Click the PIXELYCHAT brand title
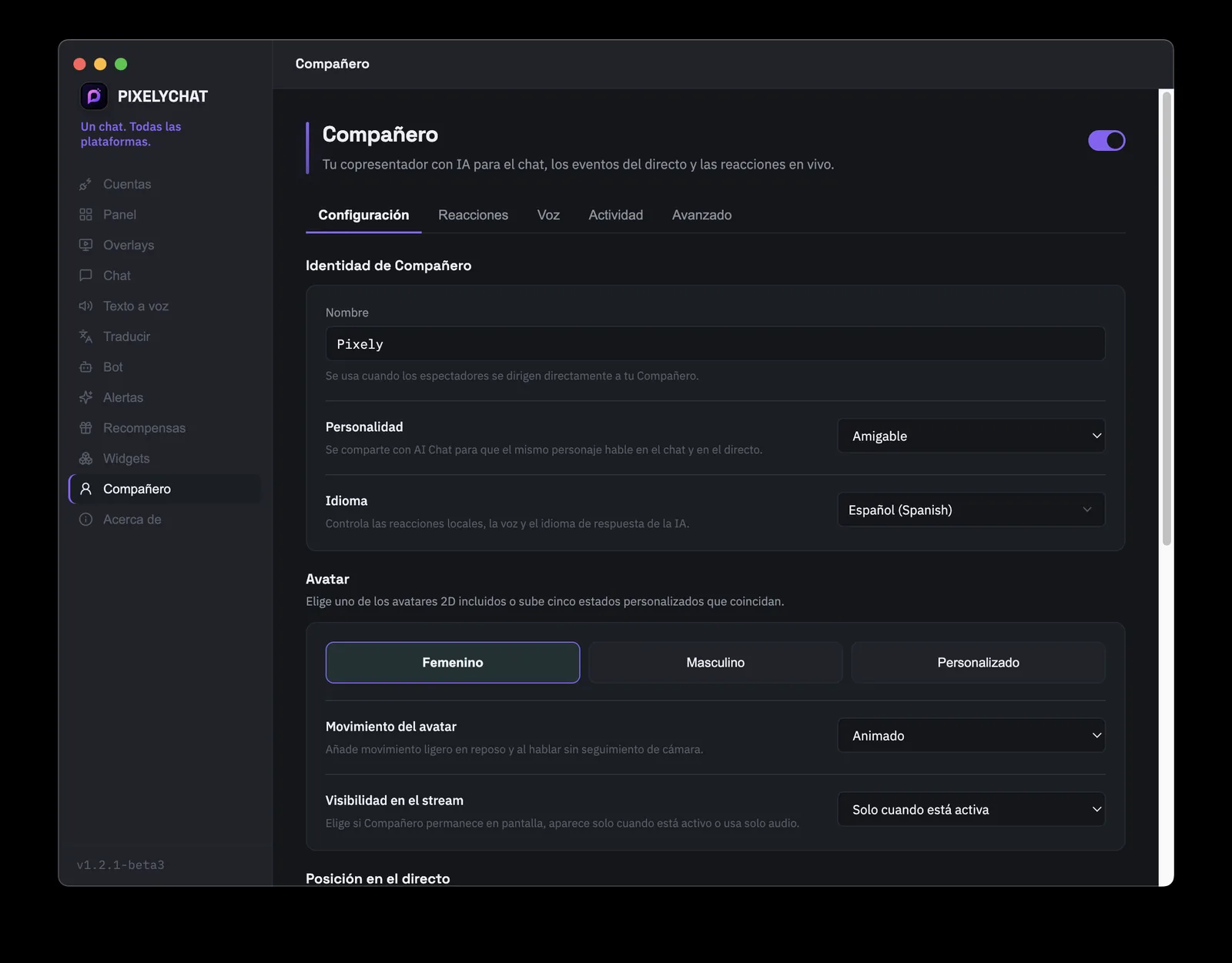Viewport: 1232px width, 963px height. click(x=162, y=96)
